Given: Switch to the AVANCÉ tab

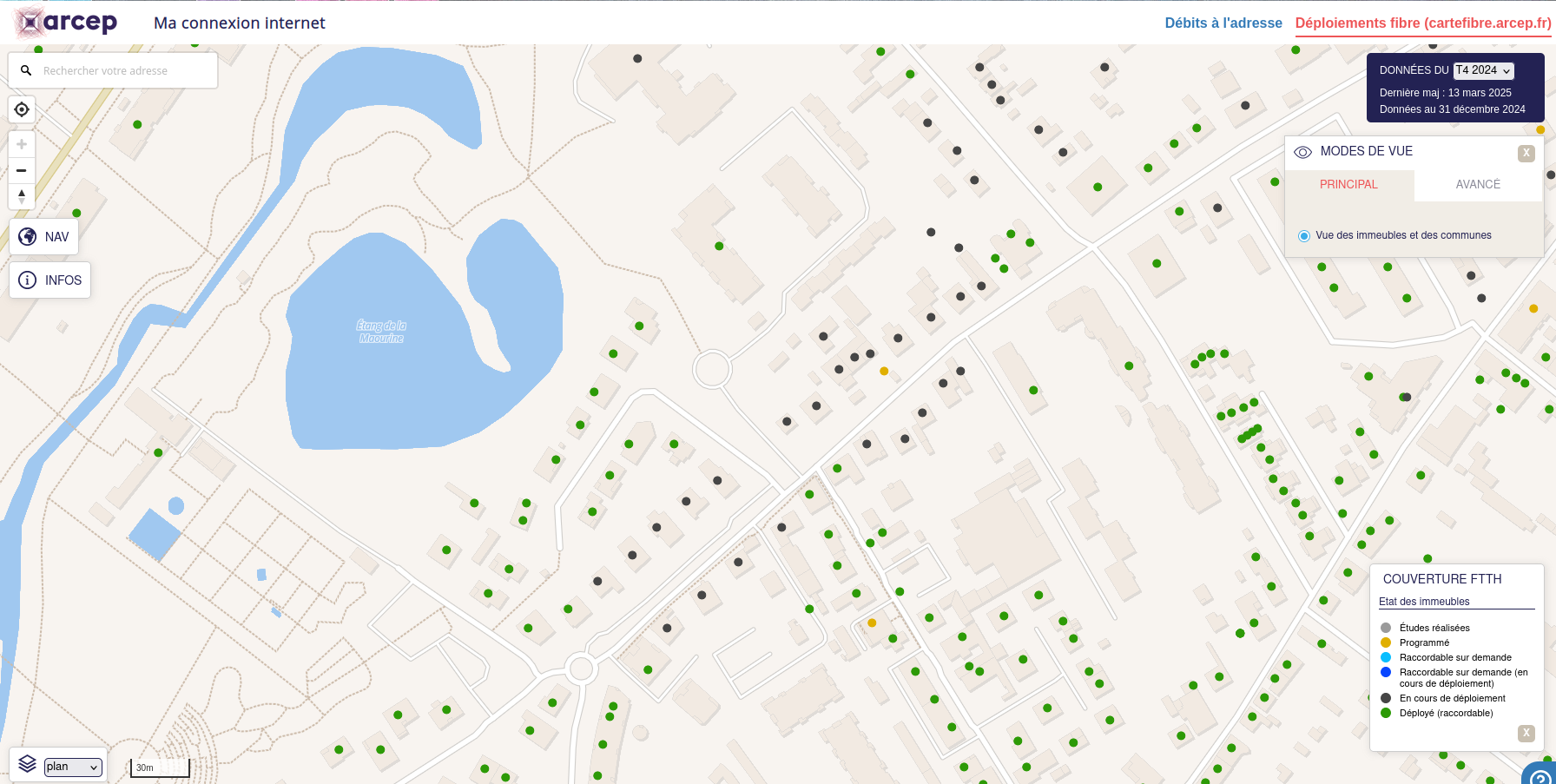Looking at the screenshot, I should click(x=1478, y=185).
